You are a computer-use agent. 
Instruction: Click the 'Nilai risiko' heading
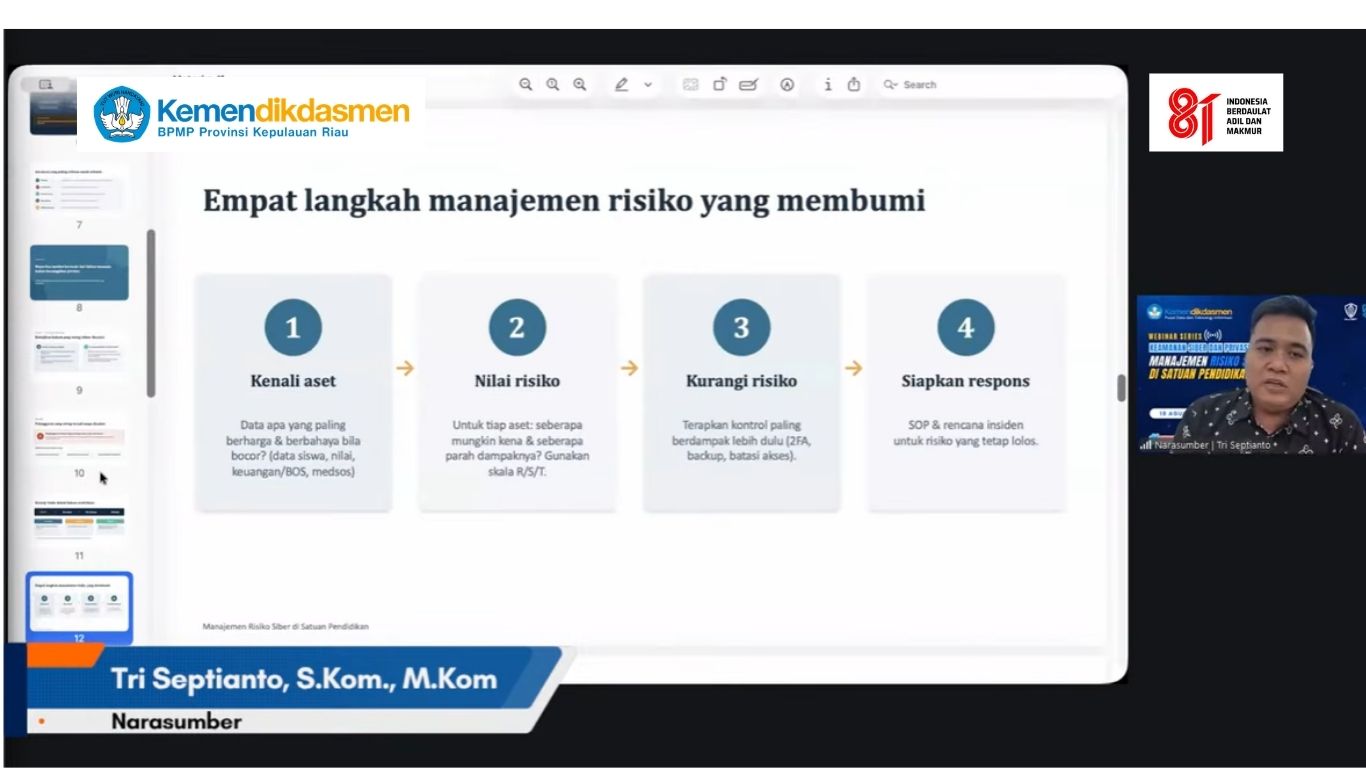point(517,381)
